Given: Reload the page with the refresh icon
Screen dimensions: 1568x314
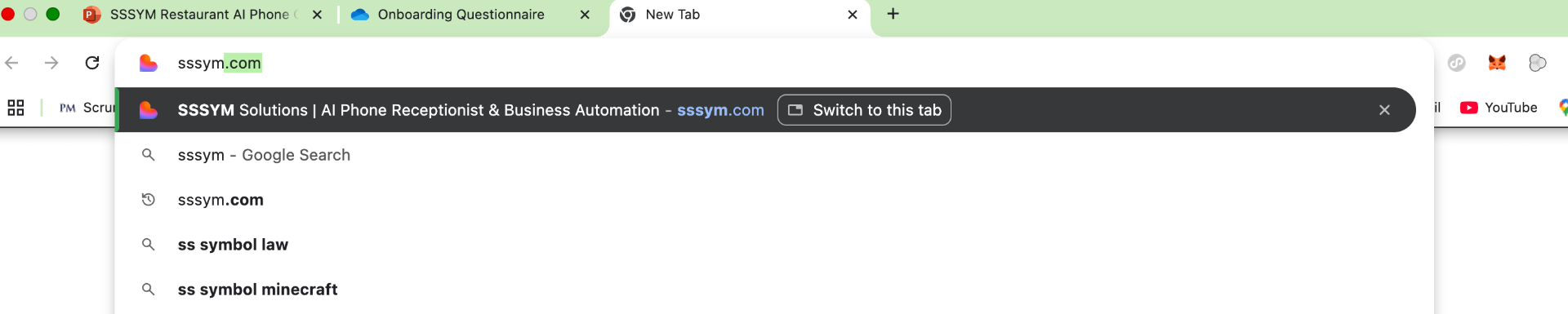Looking at the screenshot, I should [x=92, y=63].
